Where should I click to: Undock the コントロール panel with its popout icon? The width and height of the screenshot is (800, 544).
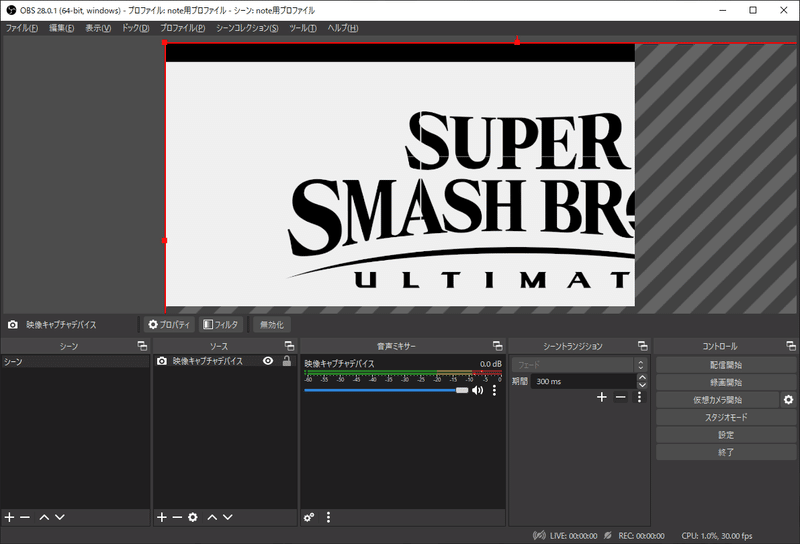click(791, 346)
